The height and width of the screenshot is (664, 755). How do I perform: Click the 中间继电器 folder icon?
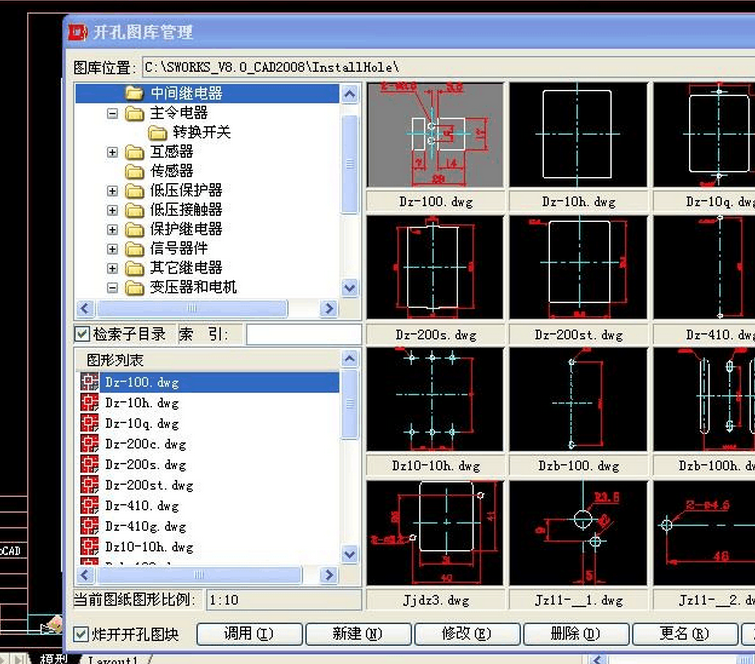(134, 93)
